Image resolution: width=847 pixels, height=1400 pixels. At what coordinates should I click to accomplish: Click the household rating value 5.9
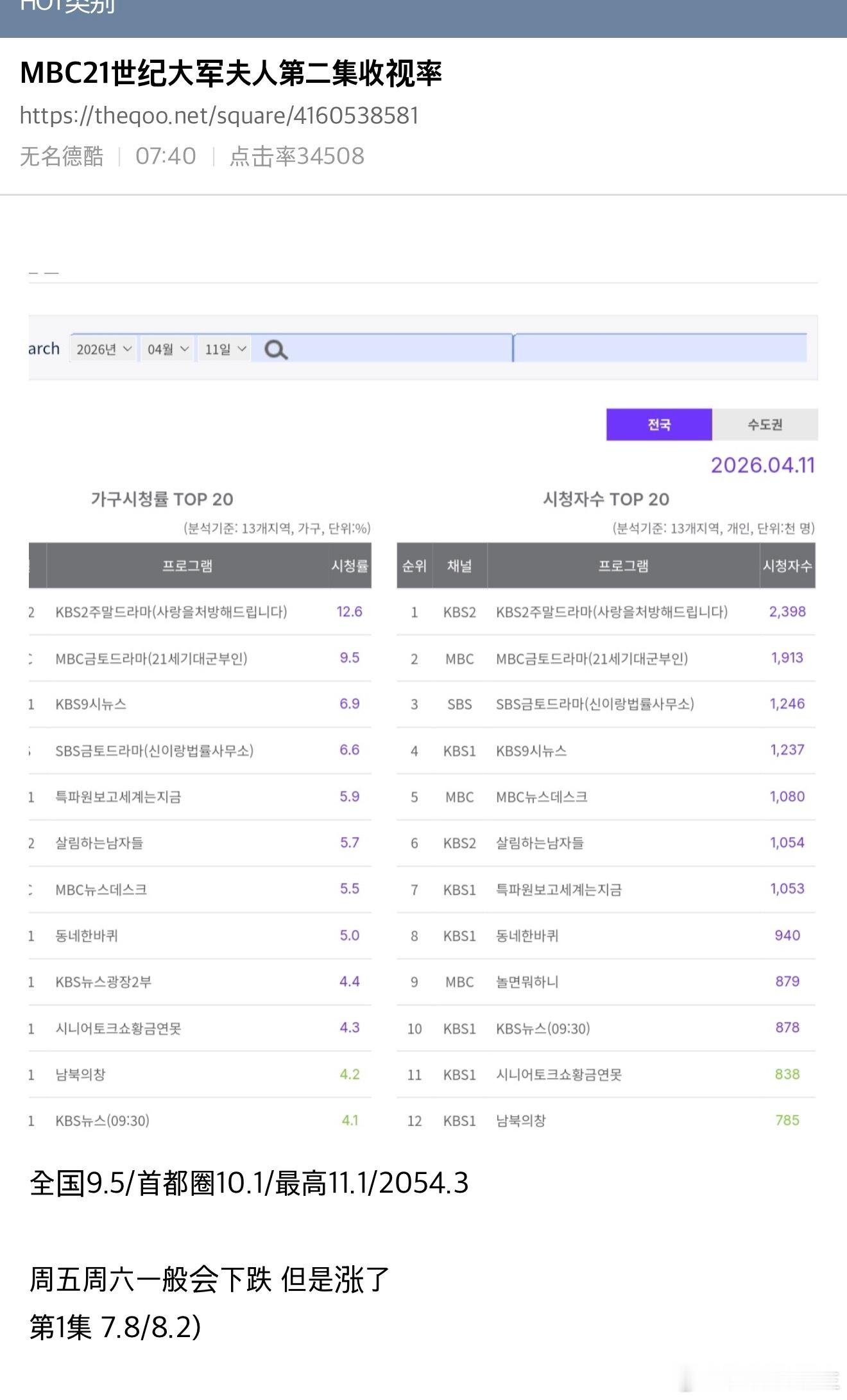point(350,797)
